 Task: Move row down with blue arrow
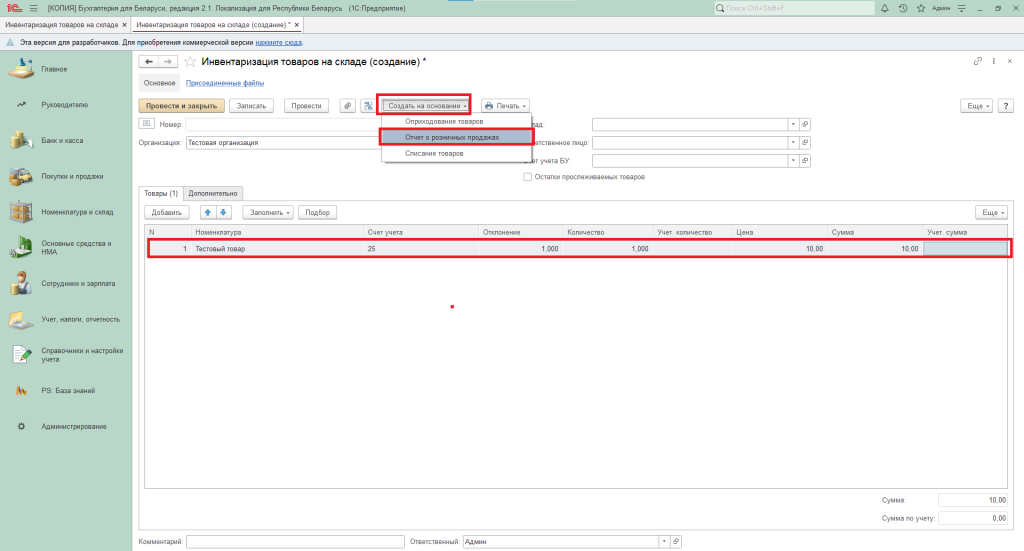[223, 212]
